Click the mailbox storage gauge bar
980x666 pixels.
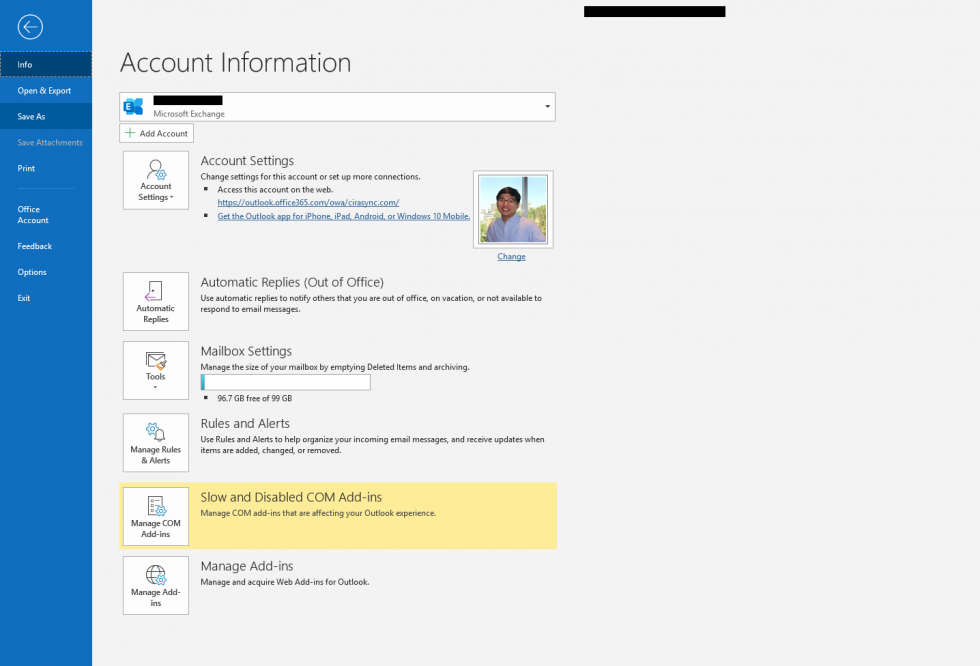point(285,381)
